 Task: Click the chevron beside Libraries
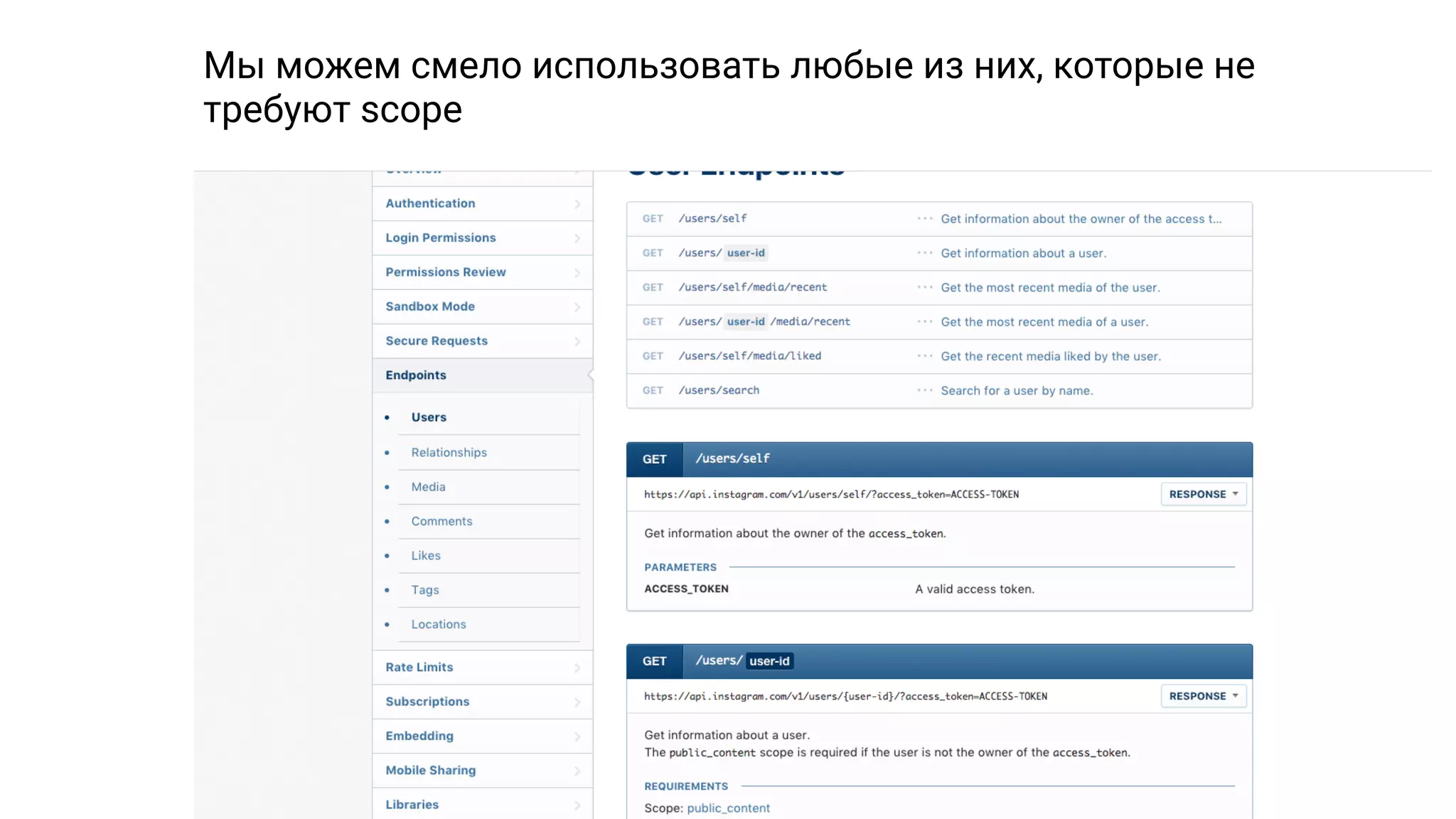pyautogui.click(x=577, y=805)
